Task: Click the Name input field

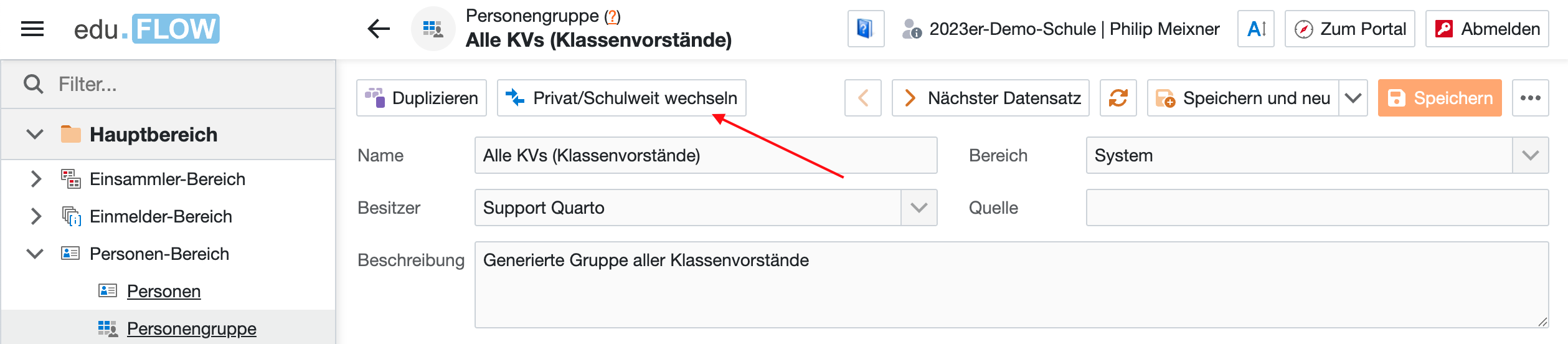Action: coord(705,156)
